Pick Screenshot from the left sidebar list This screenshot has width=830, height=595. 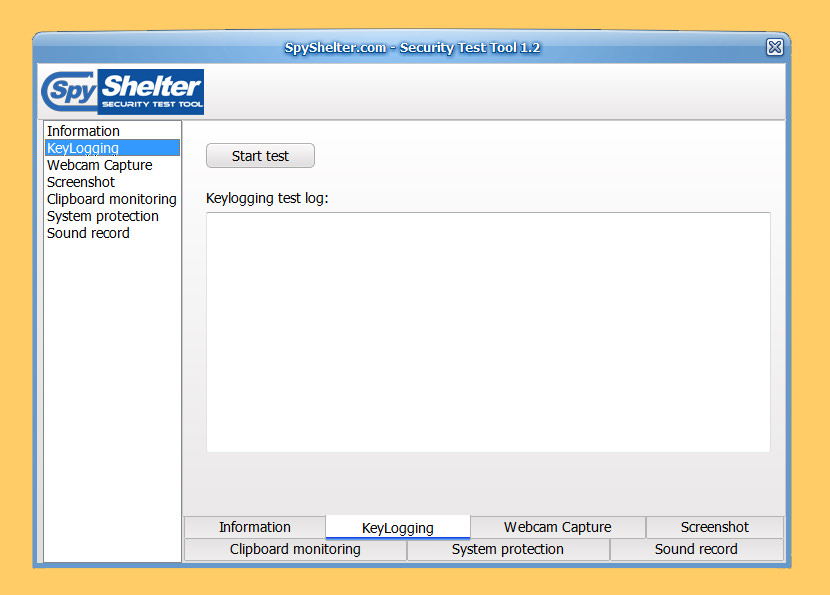click(81, 182)
